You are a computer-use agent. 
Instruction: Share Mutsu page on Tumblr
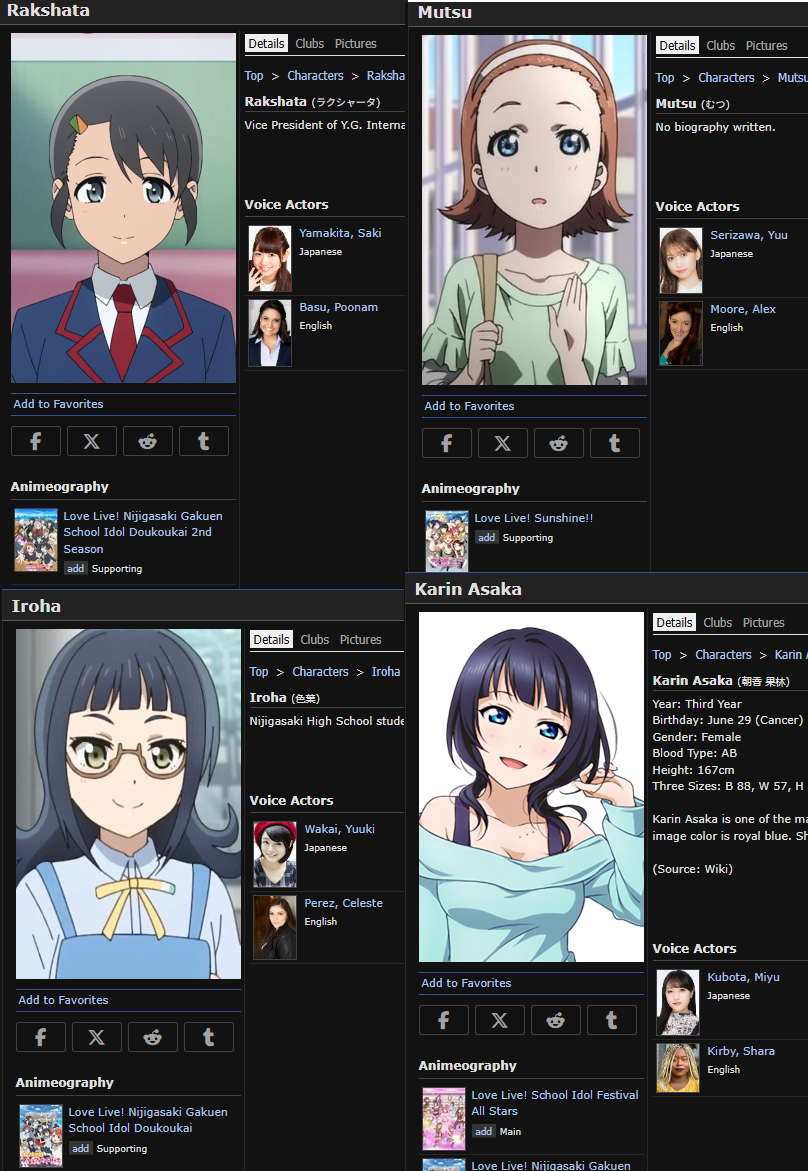pos(615,443)
